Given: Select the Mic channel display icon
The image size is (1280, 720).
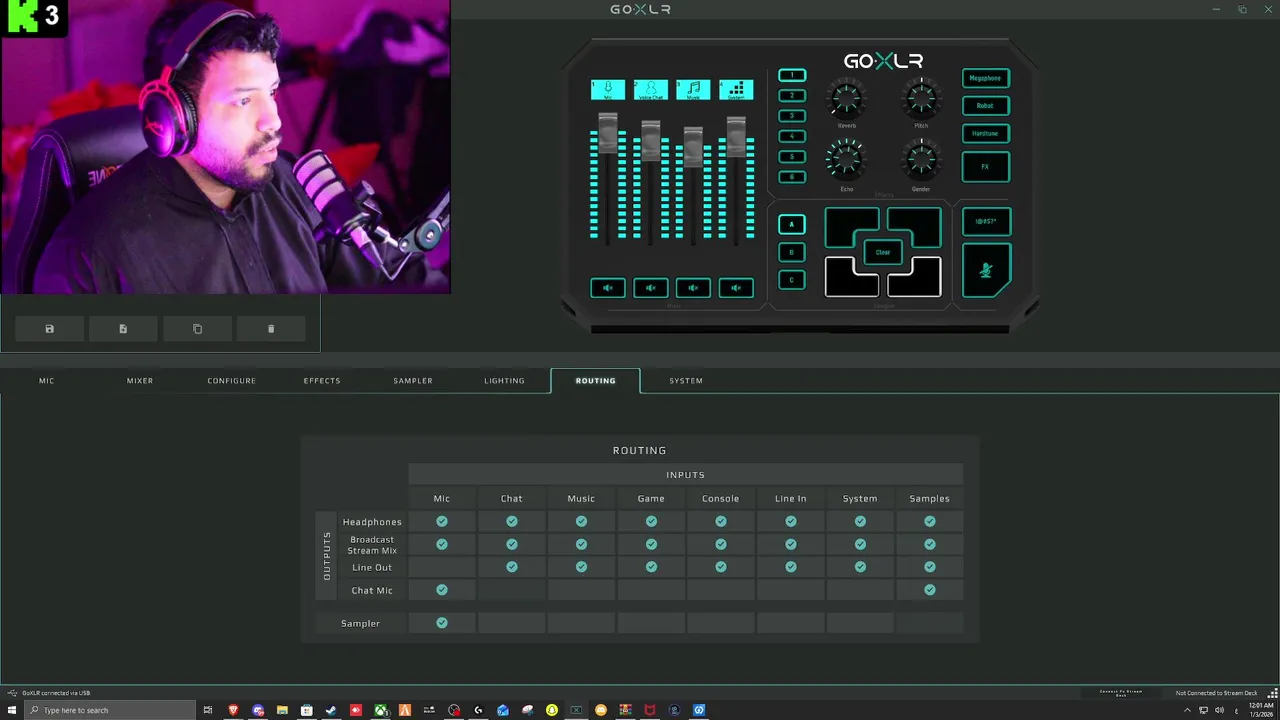Looking at the screenshot, I should pyautogui.click(x=608, y=90).
